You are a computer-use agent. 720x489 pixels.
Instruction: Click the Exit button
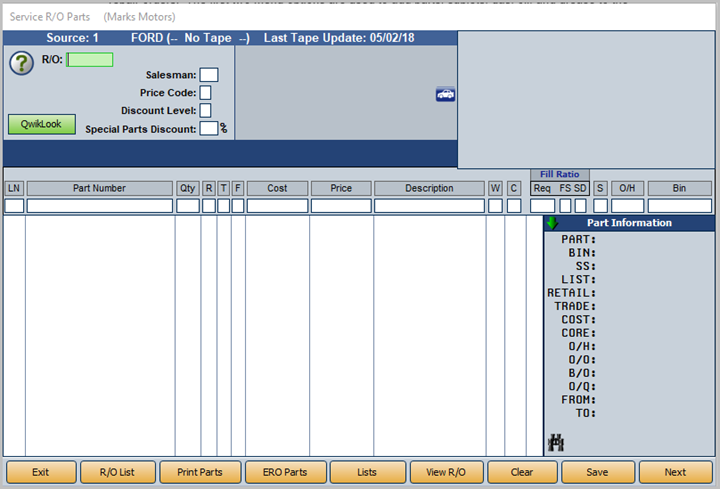(41, 472)
